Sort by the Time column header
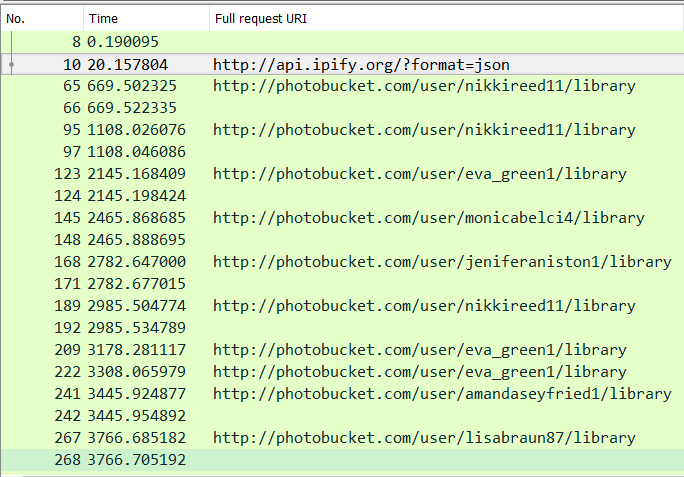The image size is (684, 477). coord(146,19)
